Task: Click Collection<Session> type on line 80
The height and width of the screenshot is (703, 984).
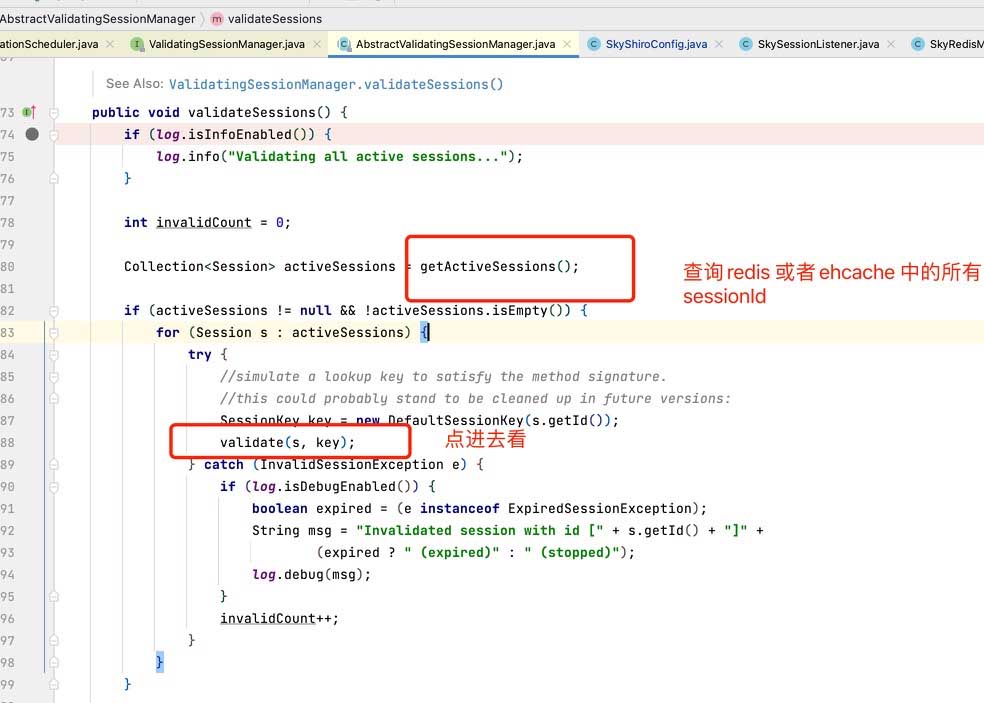Action: 200,266
